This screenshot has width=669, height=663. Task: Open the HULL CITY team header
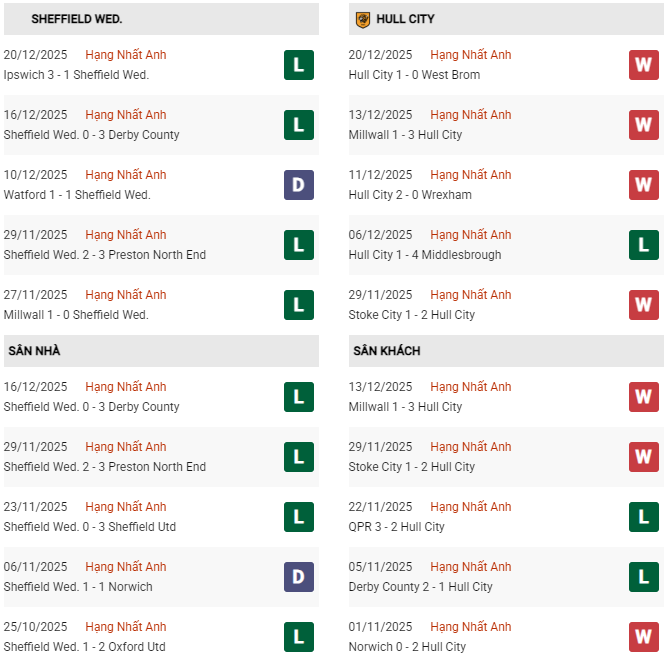pyautogui.click(x=405, y=19)
